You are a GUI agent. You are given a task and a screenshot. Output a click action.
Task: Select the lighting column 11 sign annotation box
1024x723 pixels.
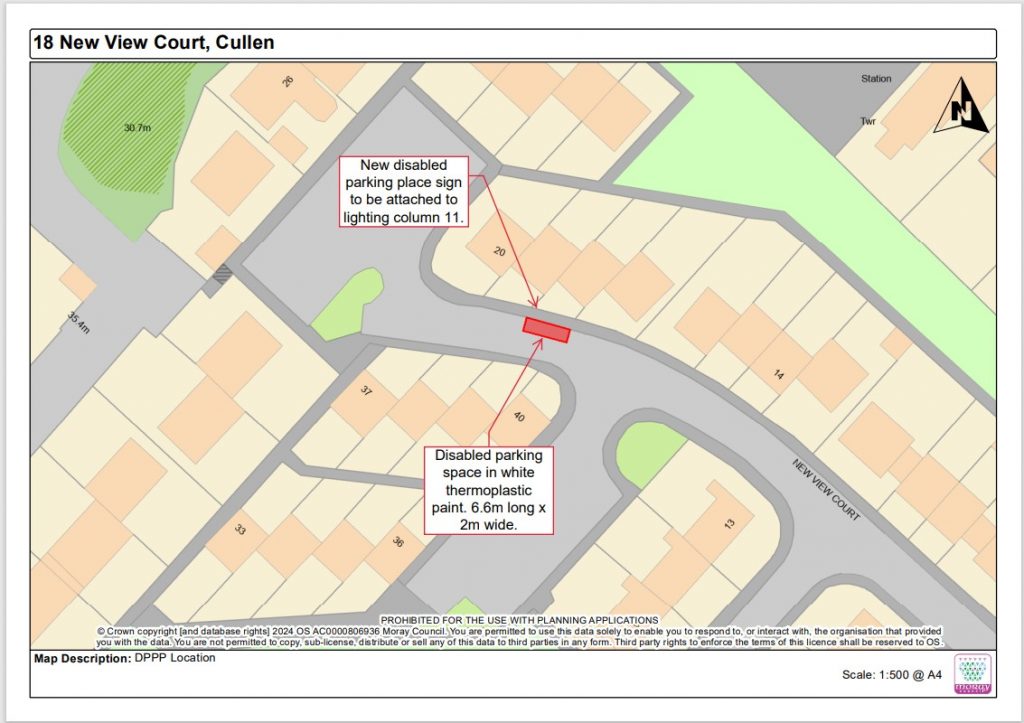click(406, 192)
